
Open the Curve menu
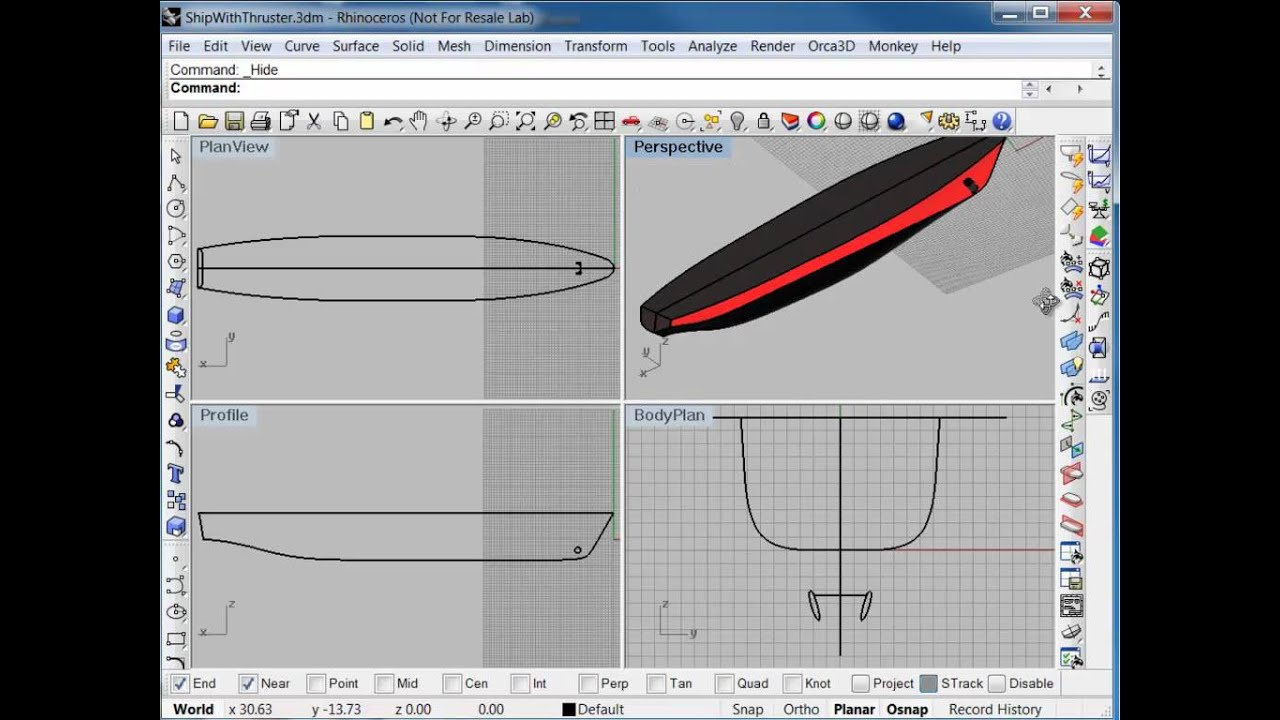point(302,46)
